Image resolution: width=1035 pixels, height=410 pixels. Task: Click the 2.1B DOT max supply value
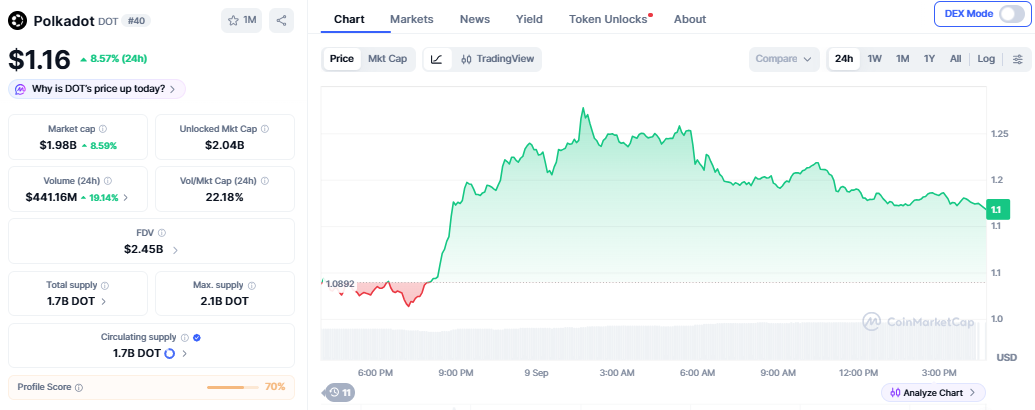[x=224, y=301]
